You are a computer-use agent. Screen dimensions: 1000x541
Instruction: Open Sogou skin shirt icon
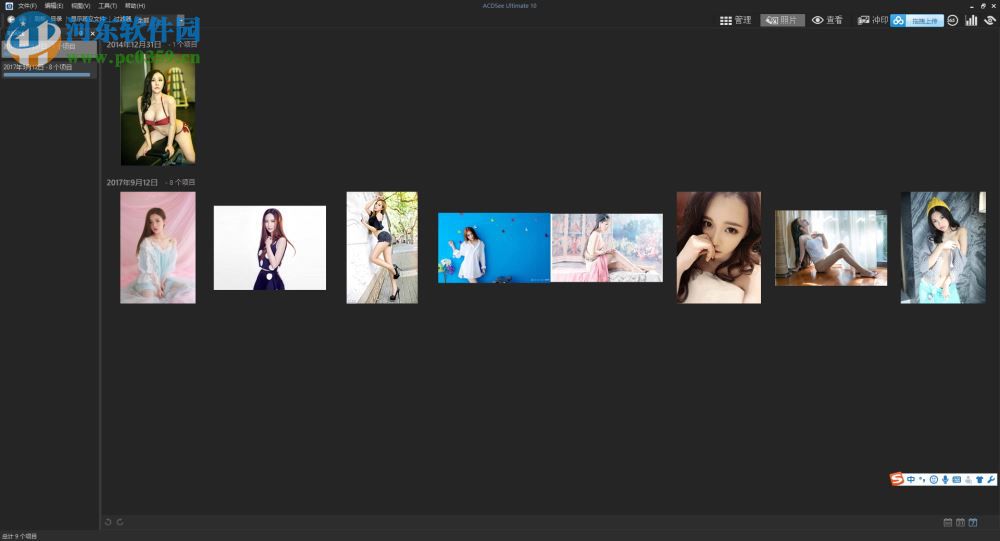pyautogui.click(x=980, y=480)
